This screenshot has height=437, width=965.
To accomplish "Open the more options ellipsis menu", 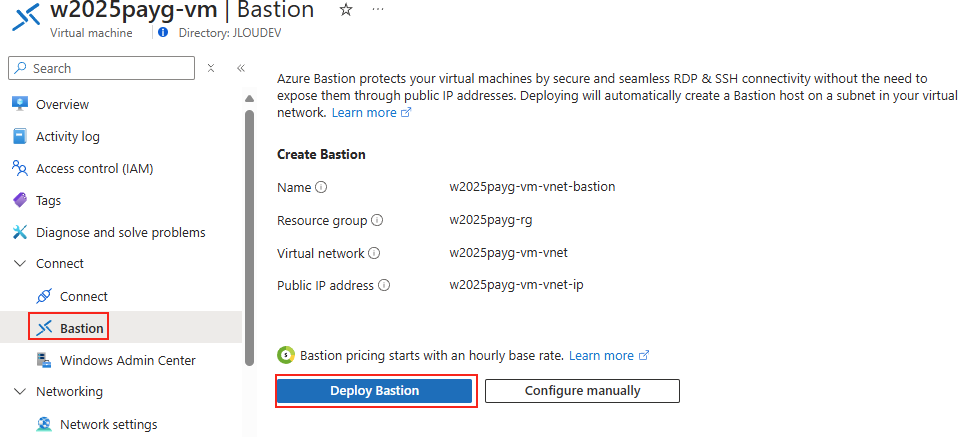I will [x=378, y=10].
